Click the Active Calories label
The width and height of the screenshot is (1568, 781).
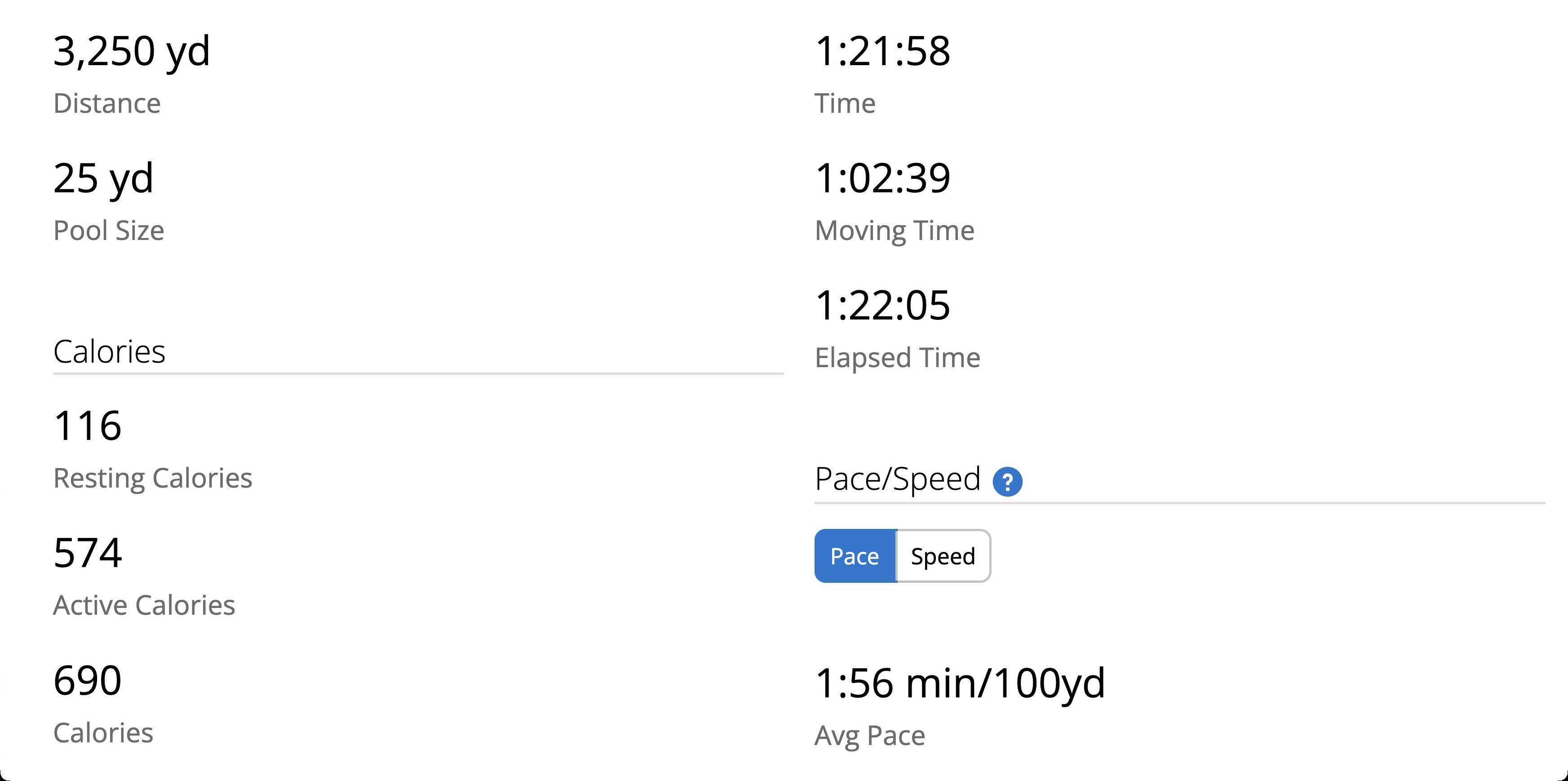[x=144, y=606]
